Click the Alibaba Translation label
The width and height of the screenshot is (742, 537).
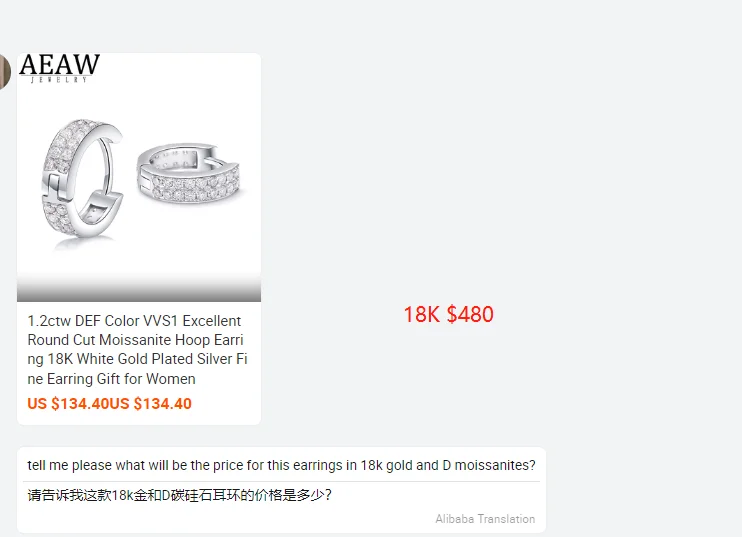click(485, 519)
